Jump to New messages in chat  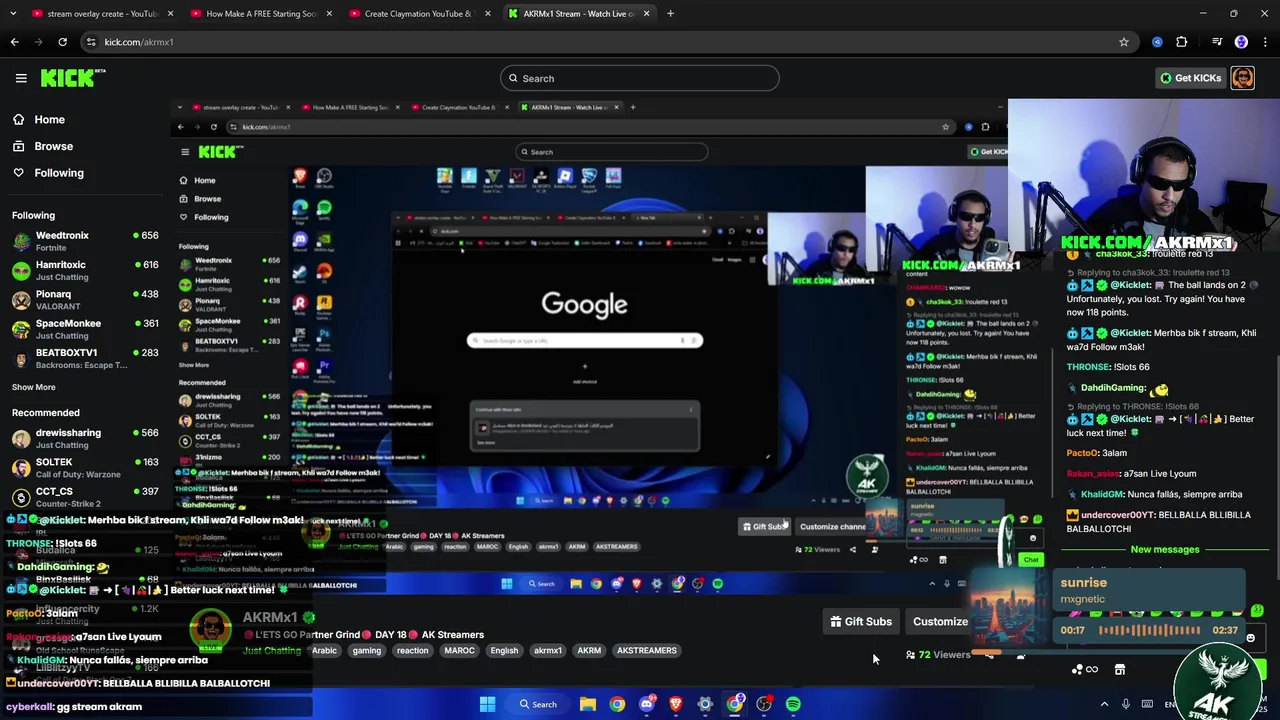(x=1165, y=550)
